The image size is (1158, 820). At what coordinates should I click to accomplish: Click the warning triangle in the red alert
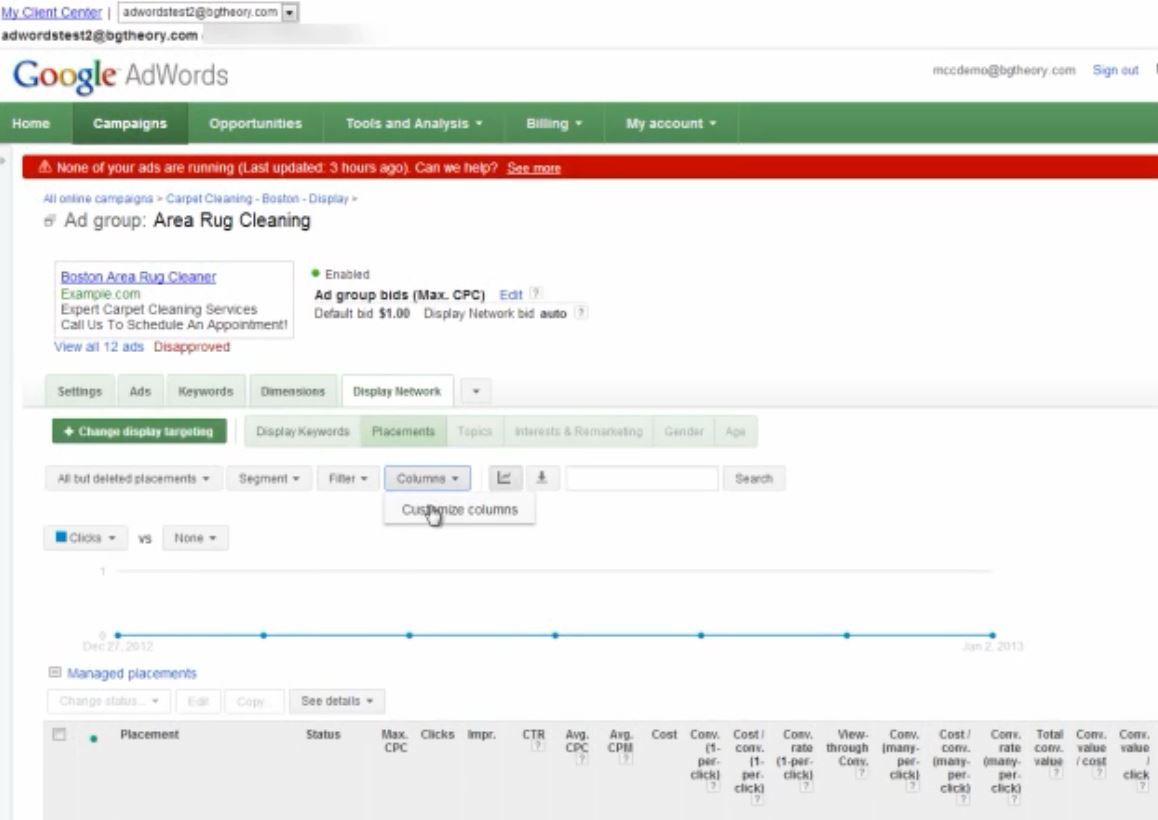[45, 167]
